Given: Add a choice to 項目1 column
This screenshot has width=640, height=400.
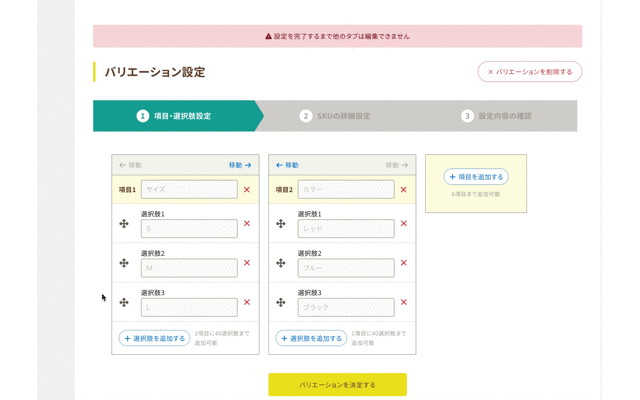Looking at the screenshot, I should point(154,338).
